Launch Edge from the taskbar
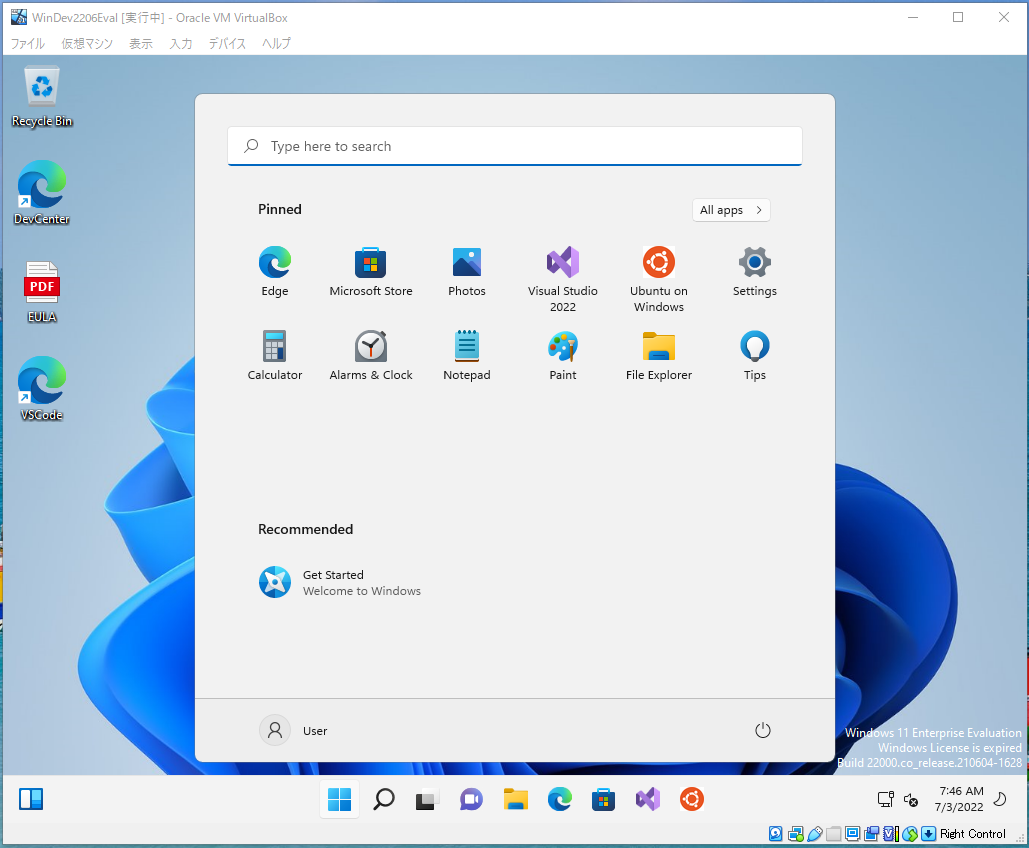 (559, 799)
